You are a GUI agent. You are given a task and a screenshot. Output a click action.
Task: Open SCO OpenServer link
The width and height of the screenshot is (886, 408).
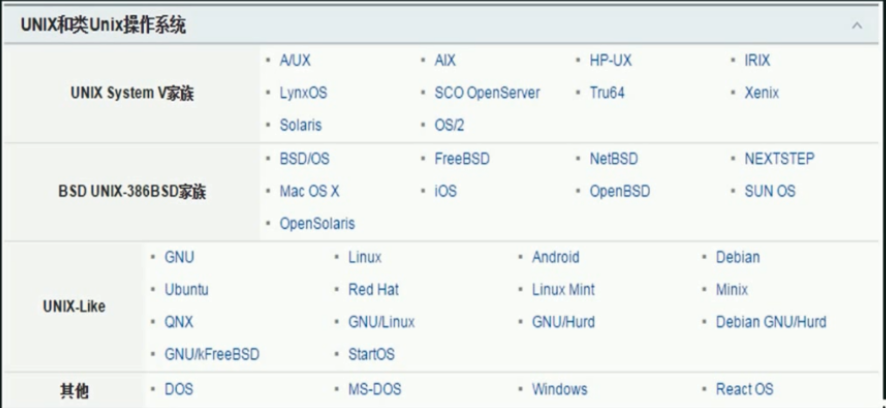(487, 93)
